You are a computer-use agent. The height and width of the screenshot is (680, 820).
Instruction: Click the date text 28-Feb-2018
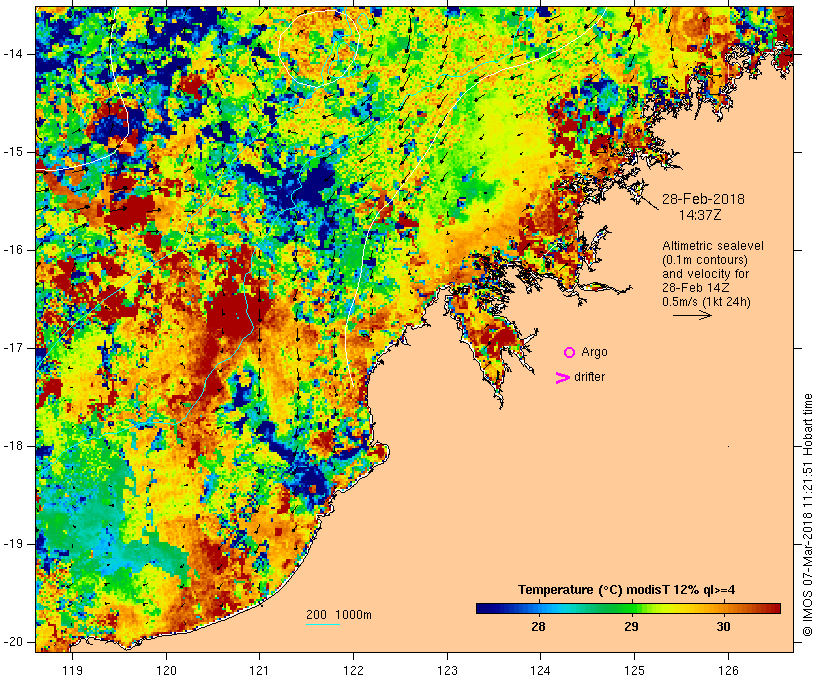[703, 199]
